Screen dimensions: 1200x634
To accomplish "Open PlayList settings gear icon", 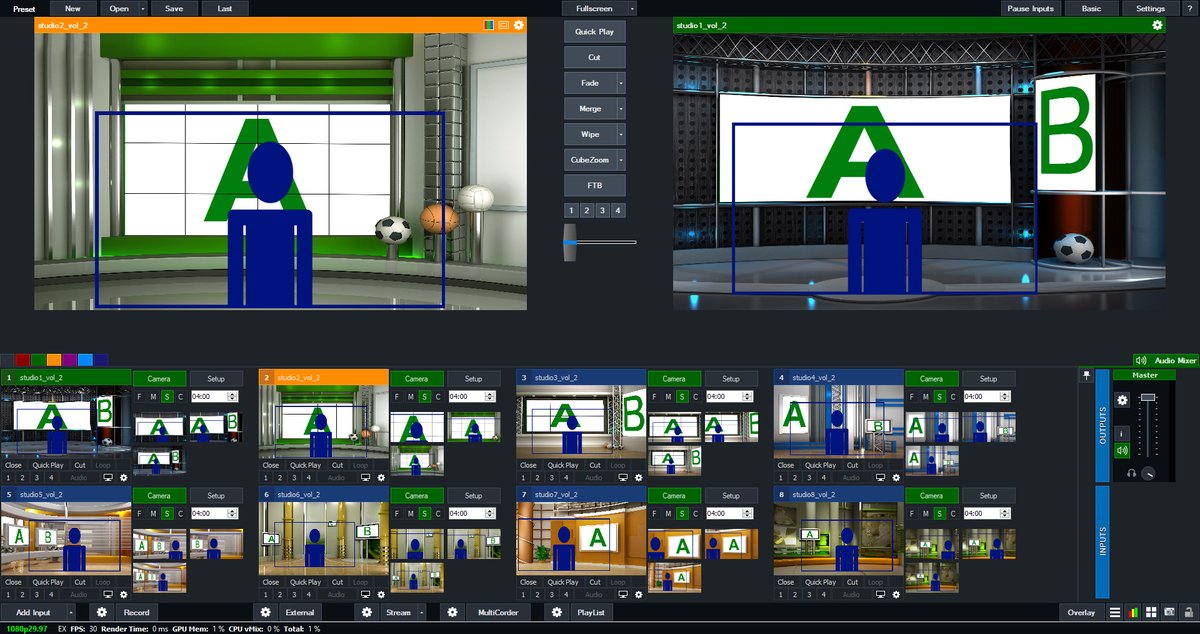I will pos(558,612).
